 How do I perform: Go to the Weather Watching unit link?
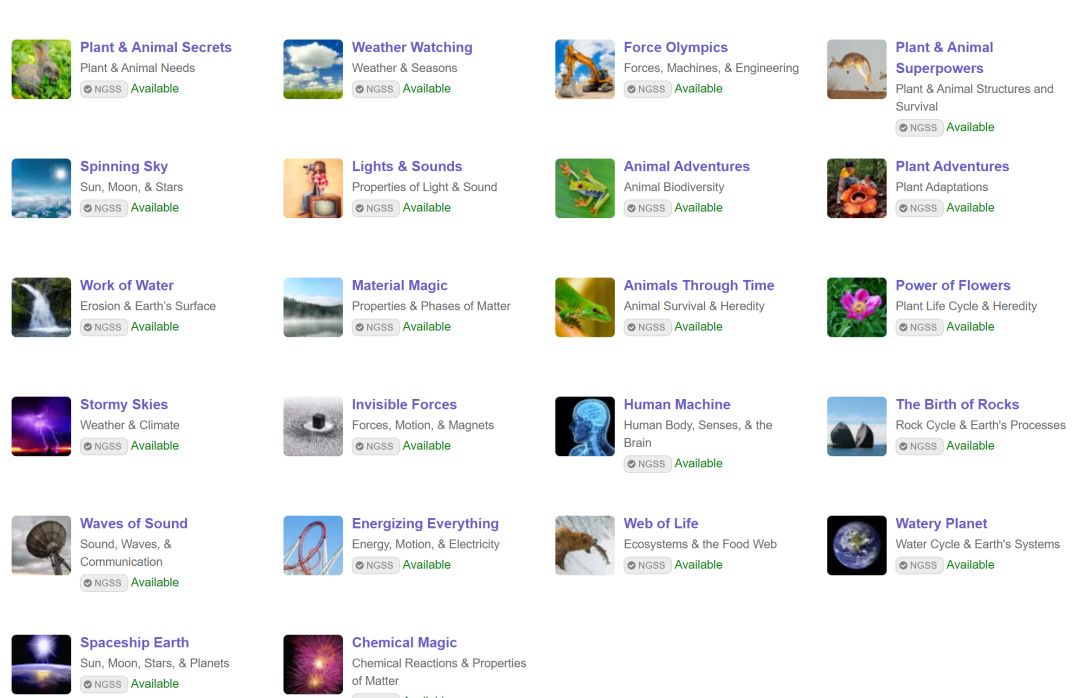pyautogui.click(x=412, y=48)
